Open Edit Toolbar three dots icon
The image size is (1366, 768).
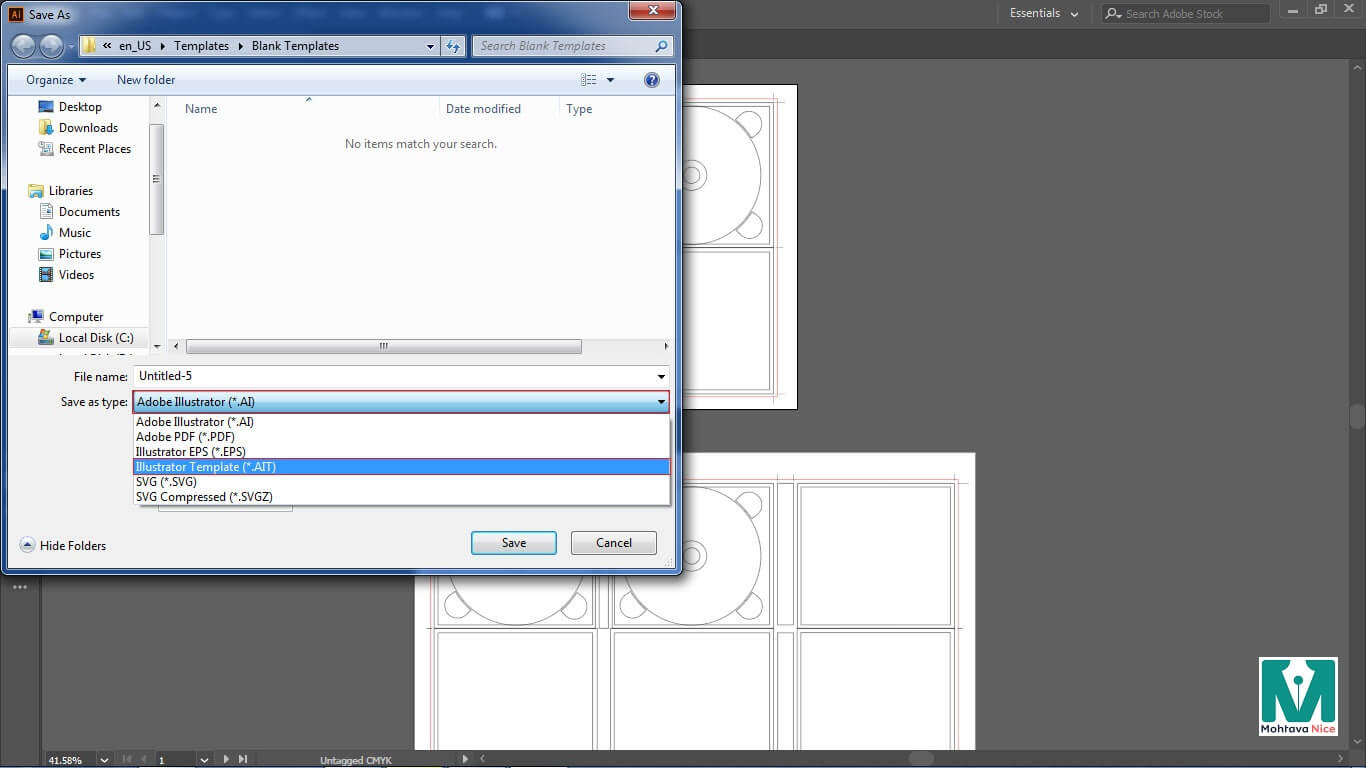[20, 587]
